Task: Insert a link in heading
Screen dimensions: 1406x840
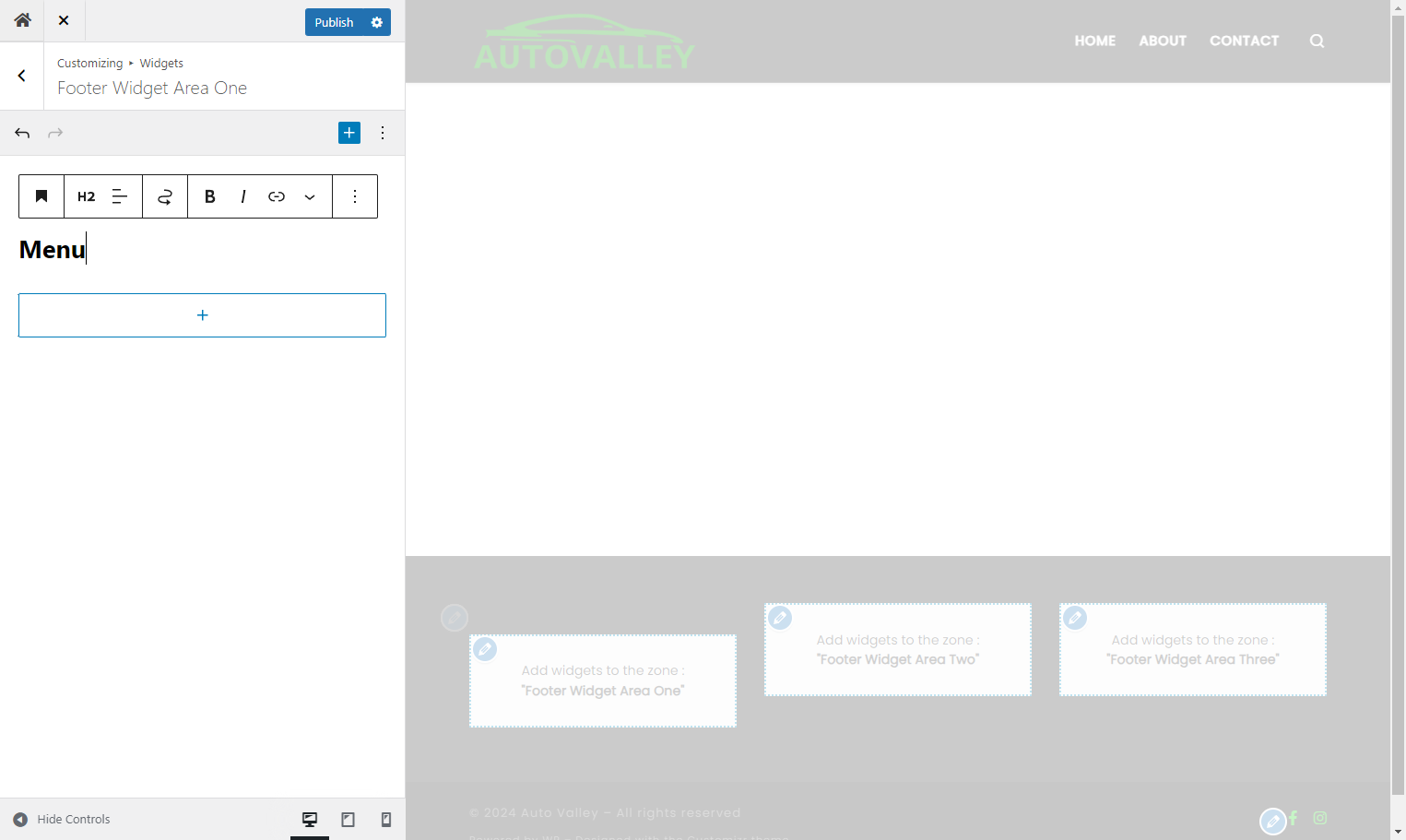Action: click(x=277, y=196)
